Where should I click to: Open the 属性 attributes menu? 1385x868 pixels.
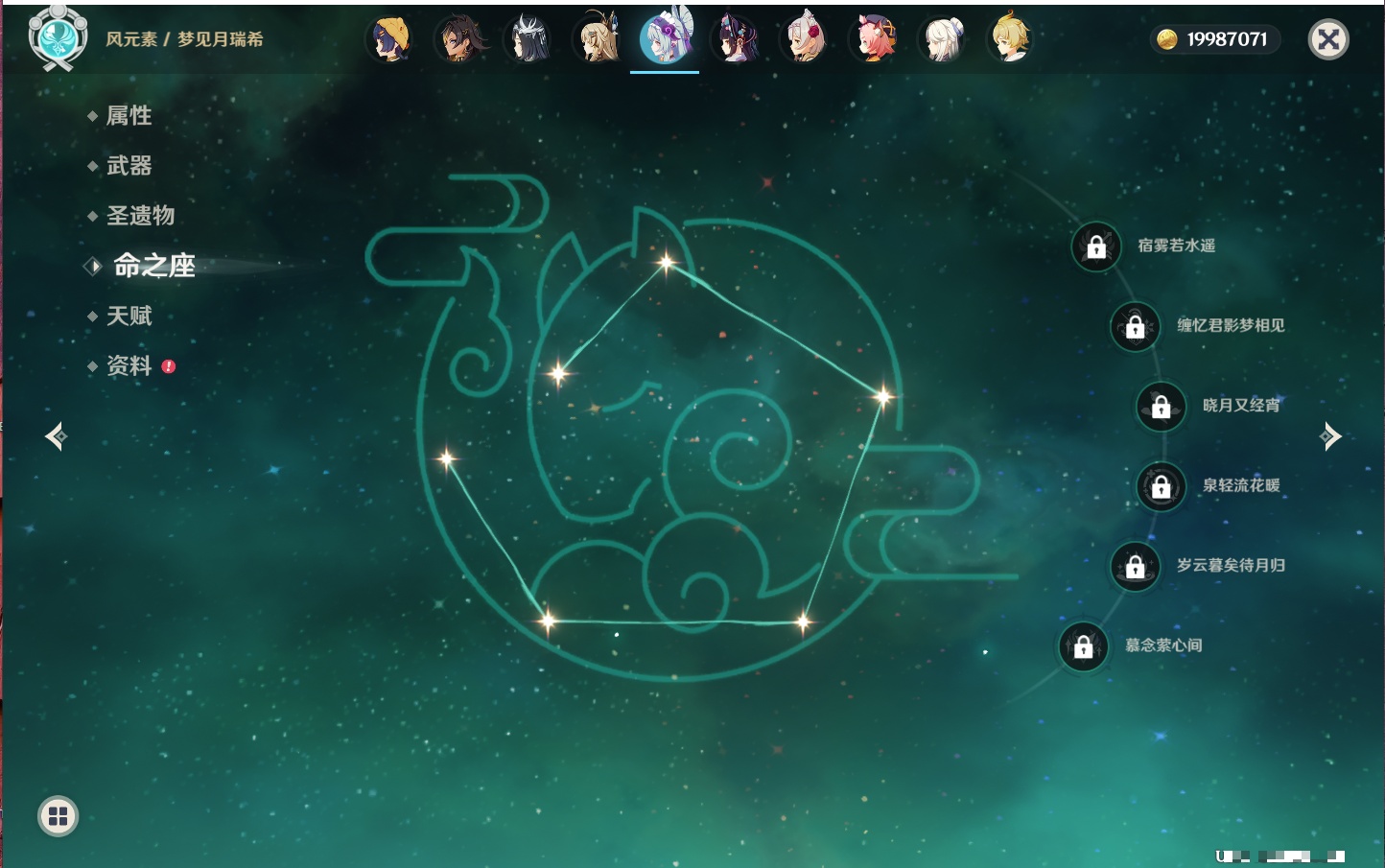tap(129, 116)
